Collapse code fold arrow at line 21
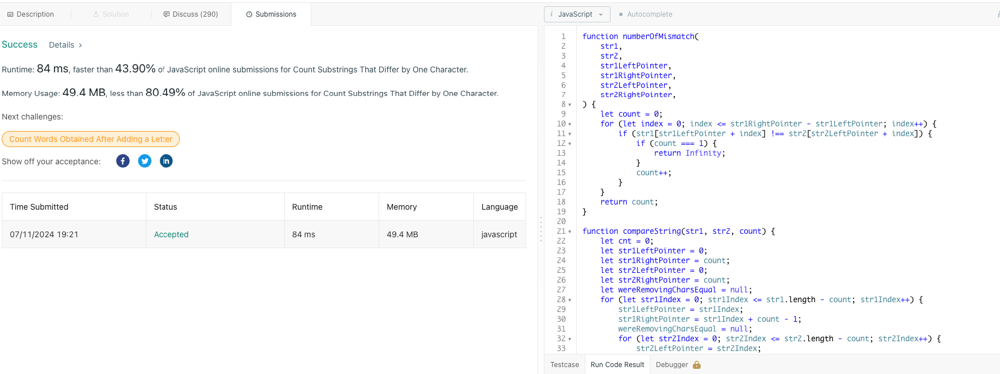This screenshot has width=1000, height=374. coord(569,231)
